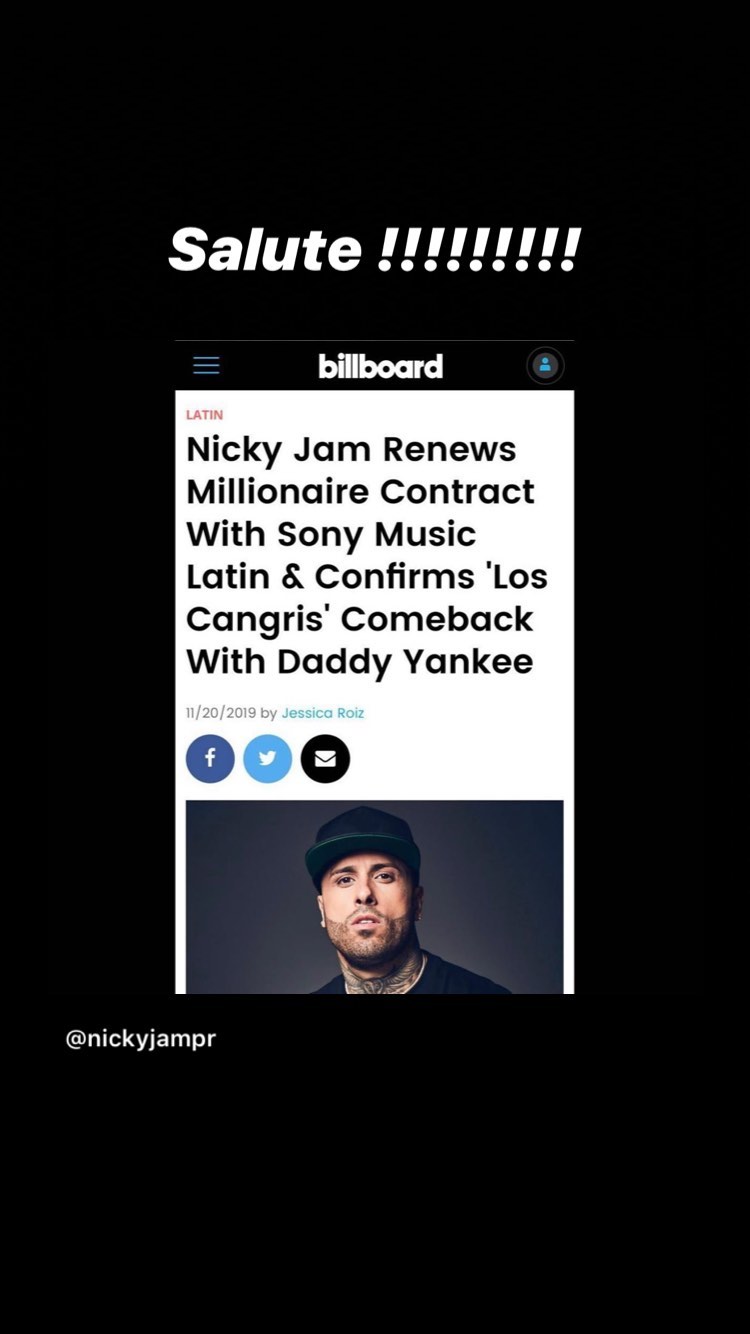The image size is (750, 1334).
Task: Share the article on Twitter
Action: coord(267,758)
